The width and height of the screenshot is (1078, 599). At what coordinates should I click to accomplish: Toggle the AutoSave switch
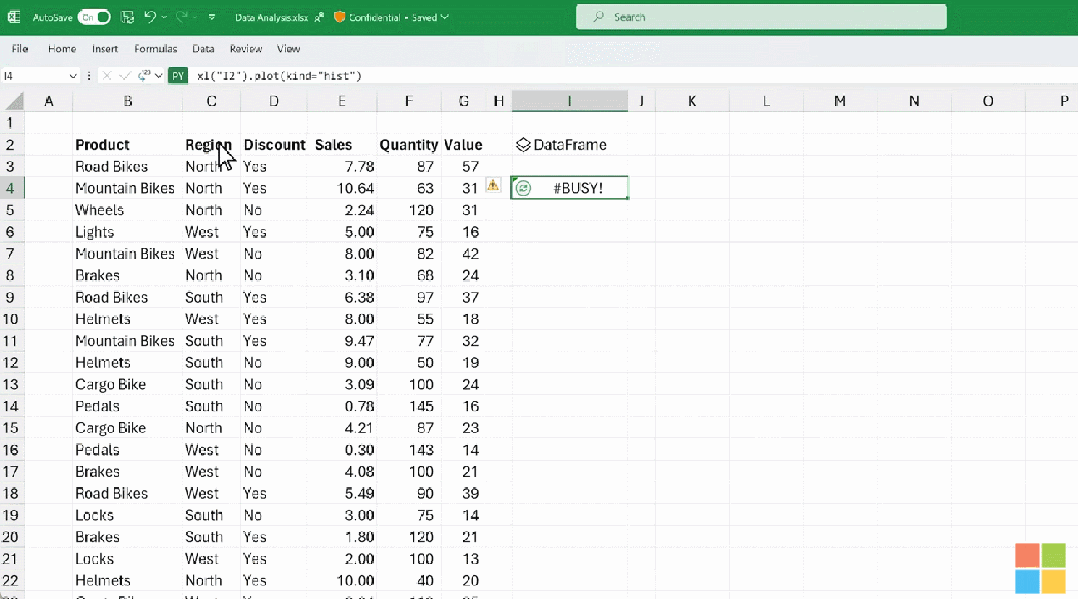pyautogui.click(x=93, y=17)
